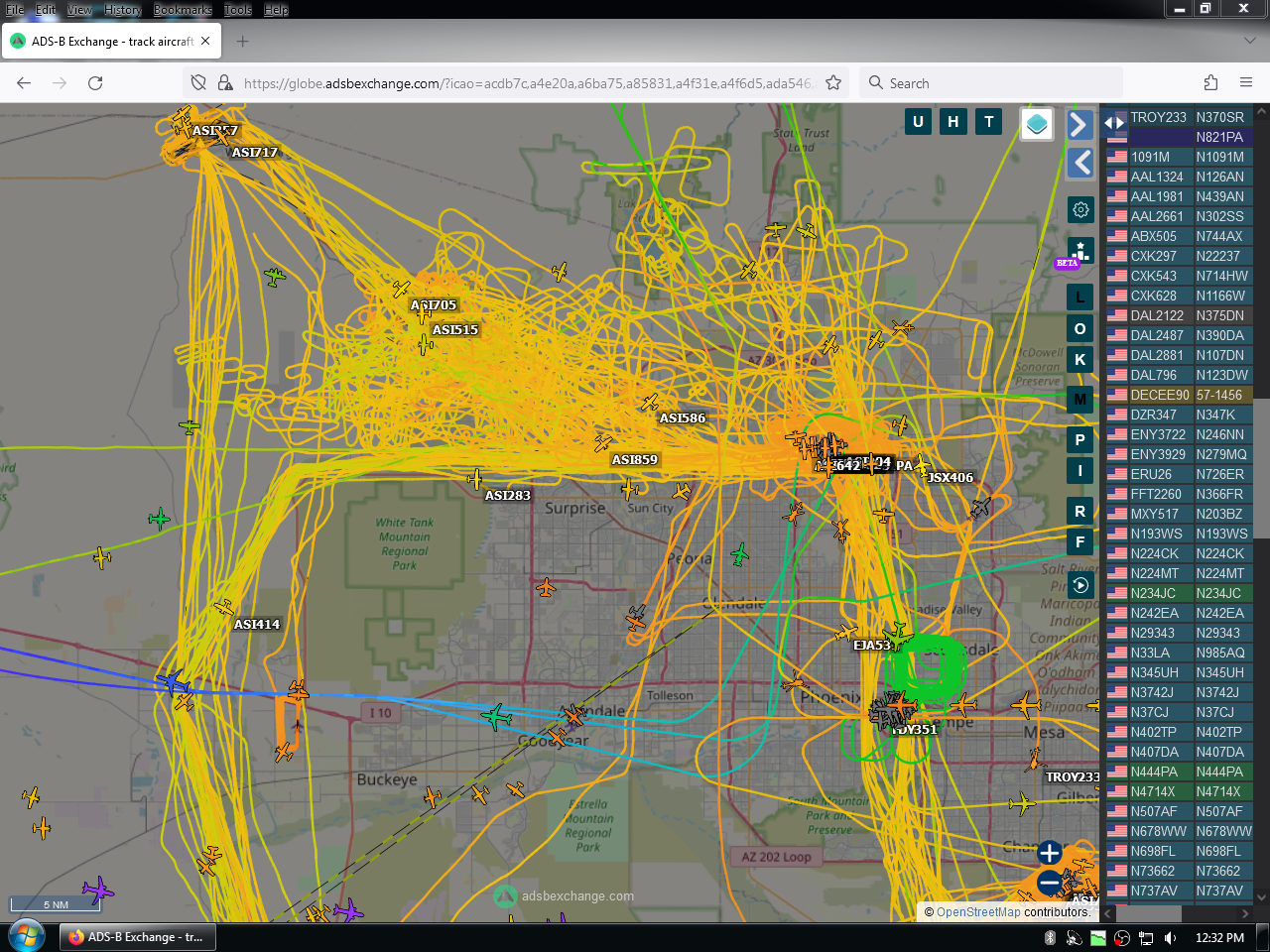Open the replay history control
This screenshot has height=952, width=1270.
pos(1080,585)
